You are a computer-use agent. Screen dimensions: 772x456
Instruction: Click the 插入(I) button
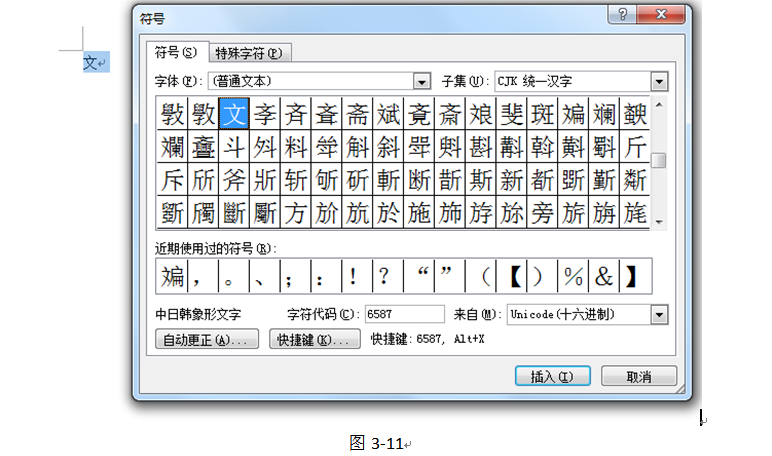pos(552,376)
